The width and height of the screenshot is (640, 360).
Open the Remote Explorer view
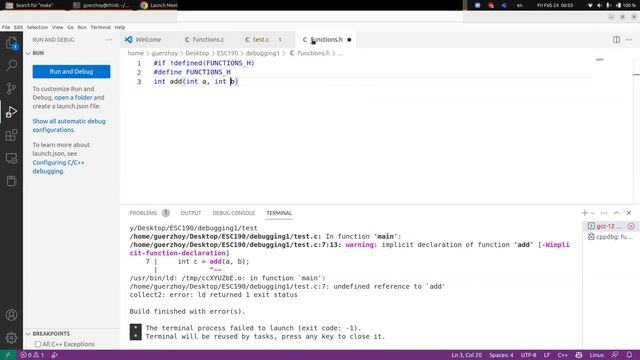click(11, 158)
